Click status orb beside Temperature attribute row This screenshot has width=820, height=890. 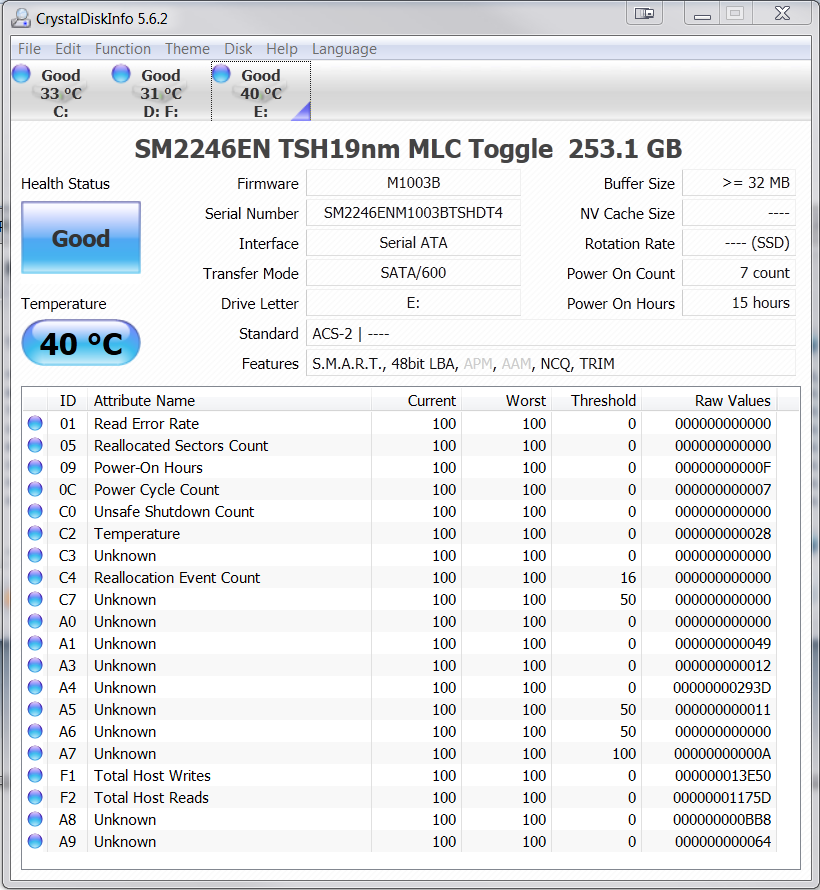click(x=35, y=534)
